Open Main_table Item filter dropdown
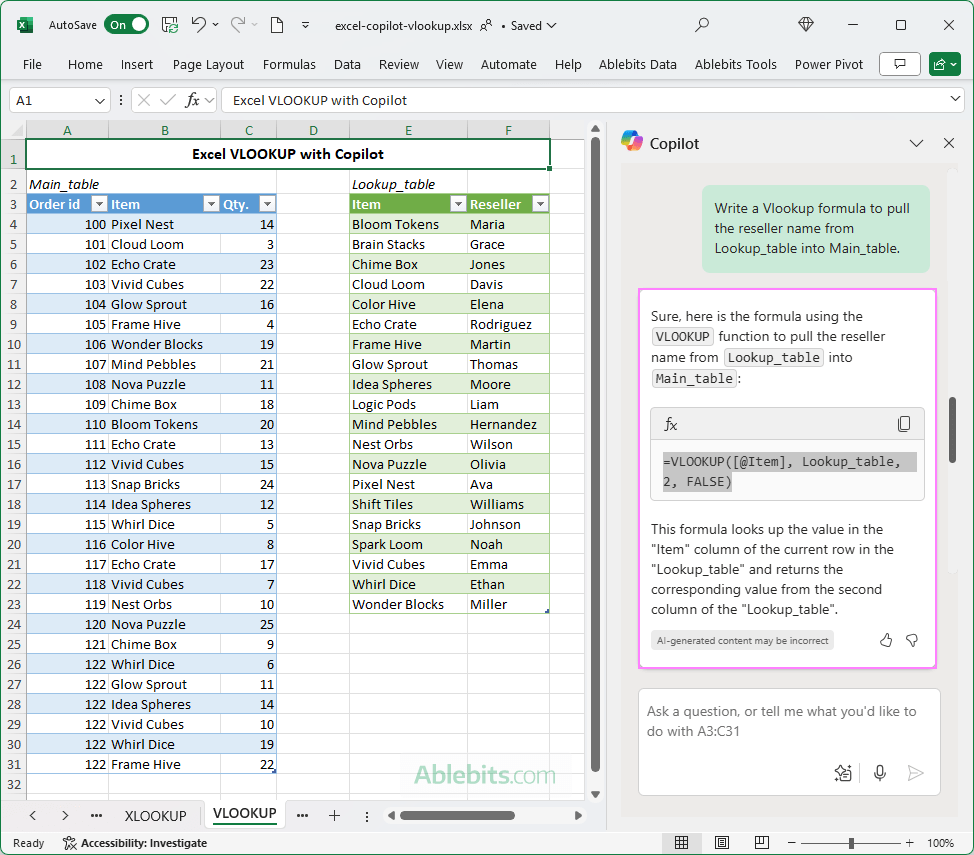The height and width of the screenshot is (855, 974). point(211,204)
